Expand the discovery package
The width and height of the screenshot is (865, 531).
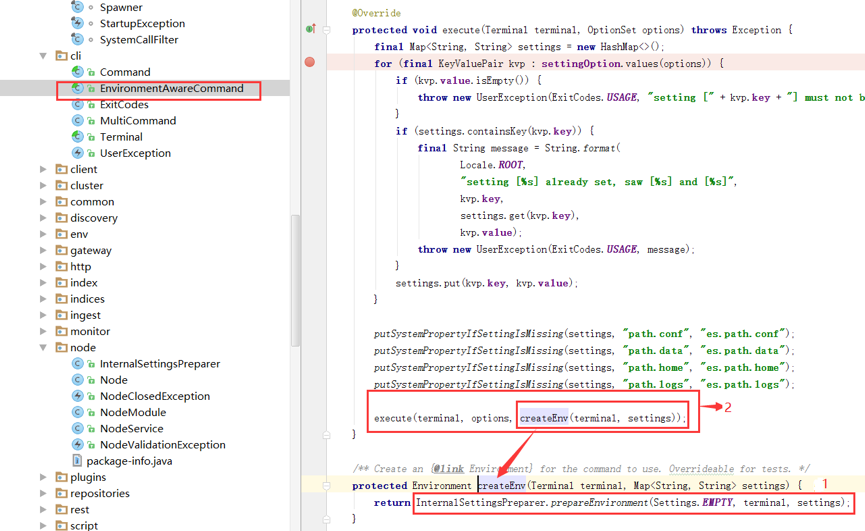(43, 218)
